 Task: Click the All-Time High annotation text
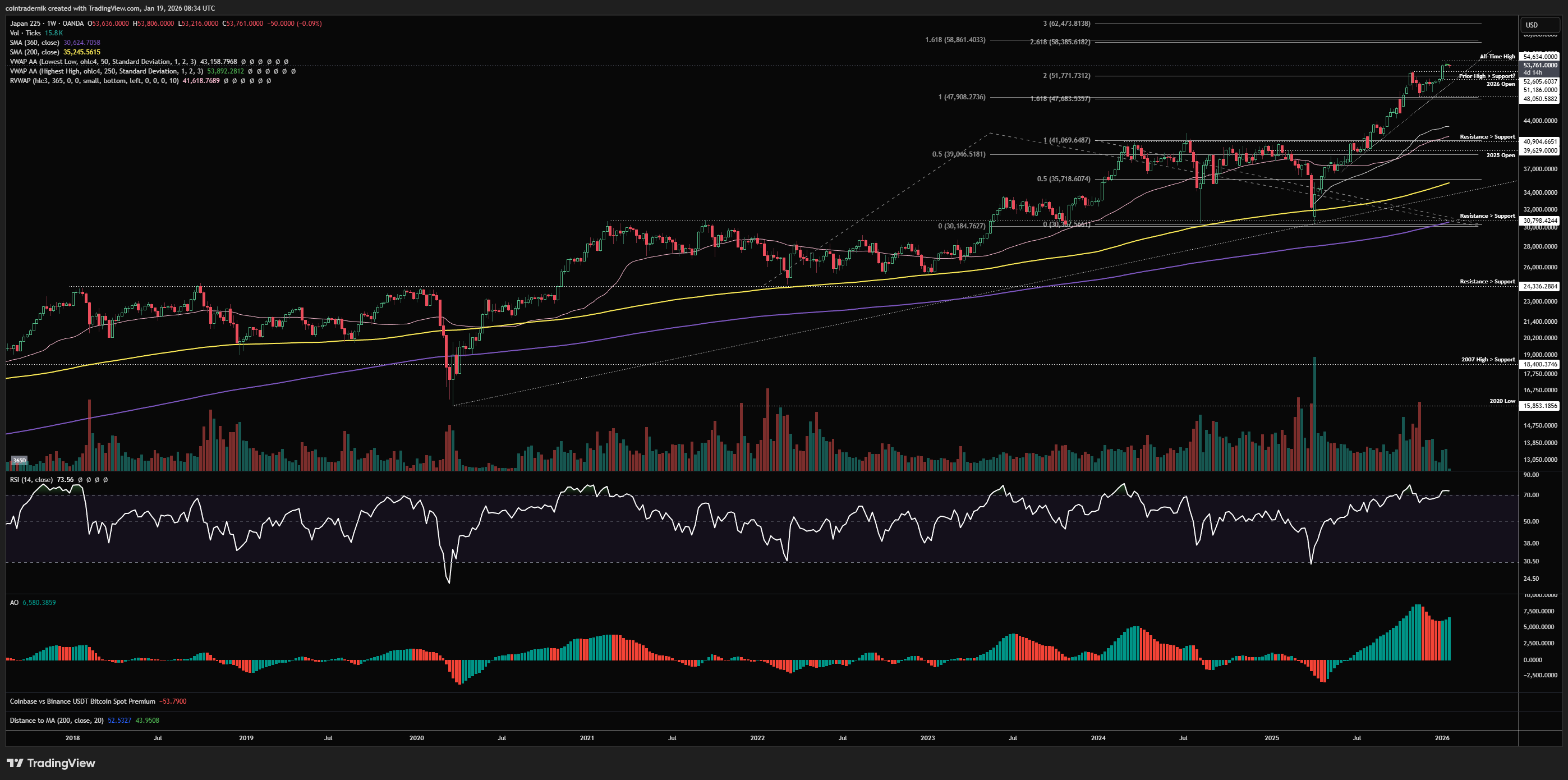(x=1497, y=57)
